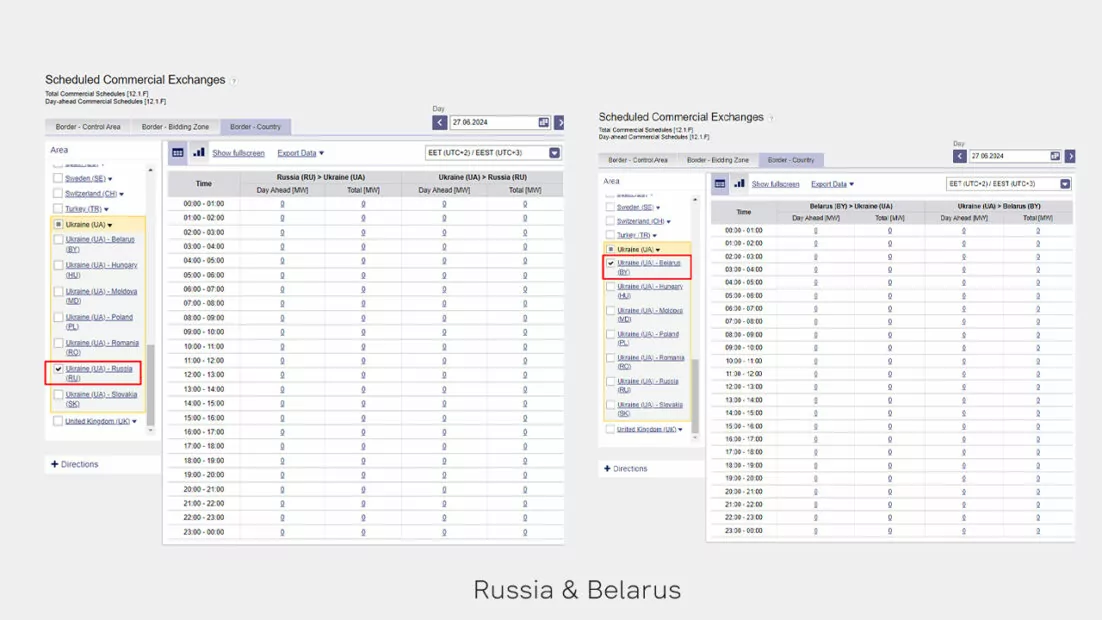Open Border - Bidding Zone tab in right panel
Image resolution: width=1102 pixels, height=620 pixels.
[x=718, y=160]
